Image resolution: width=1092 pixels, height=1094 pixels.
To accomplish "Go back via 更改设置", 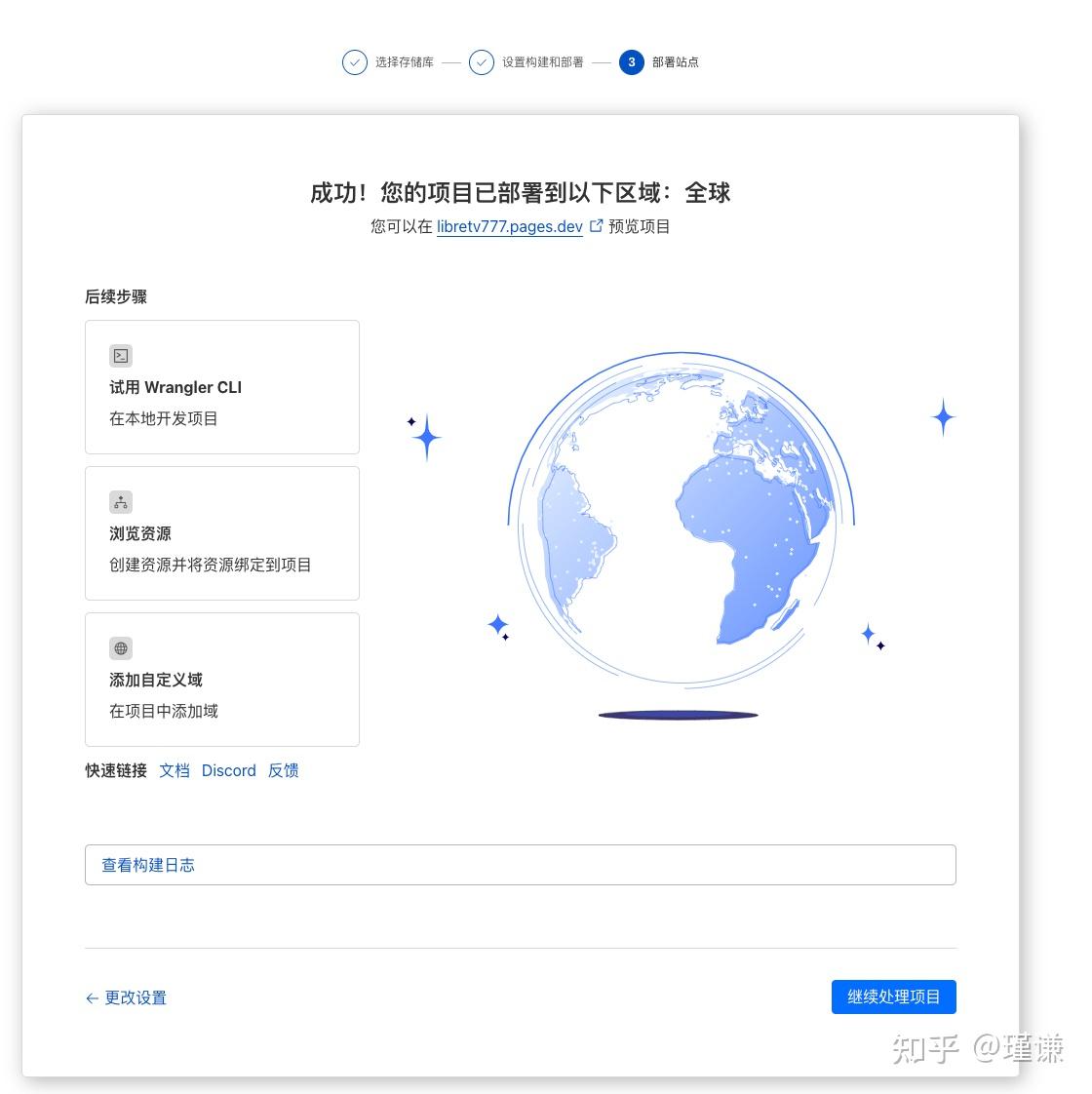I will click(135, 997).
